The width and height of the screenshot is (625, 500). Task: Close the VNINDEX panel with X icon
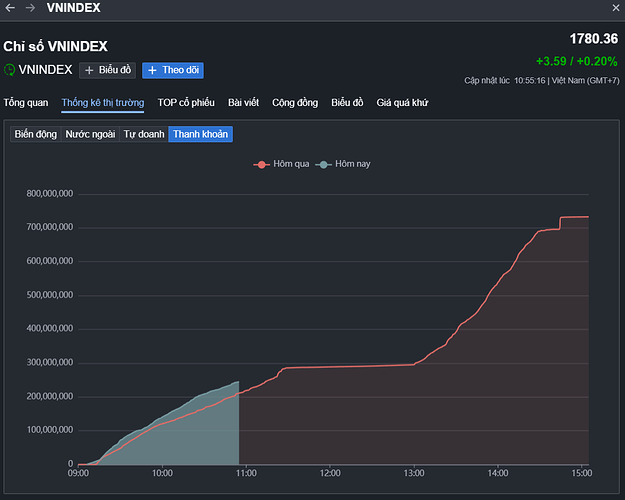(x=616, y=8)
